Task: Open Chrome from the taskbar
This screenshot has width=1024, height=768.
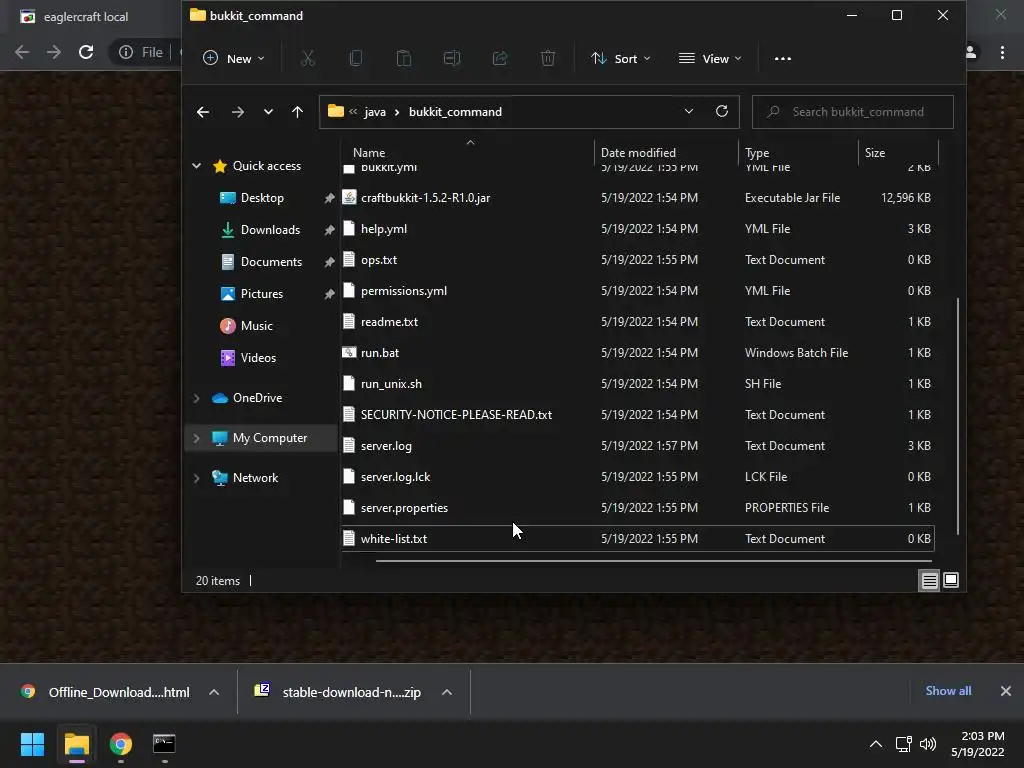Action: [x=121, y=744]
